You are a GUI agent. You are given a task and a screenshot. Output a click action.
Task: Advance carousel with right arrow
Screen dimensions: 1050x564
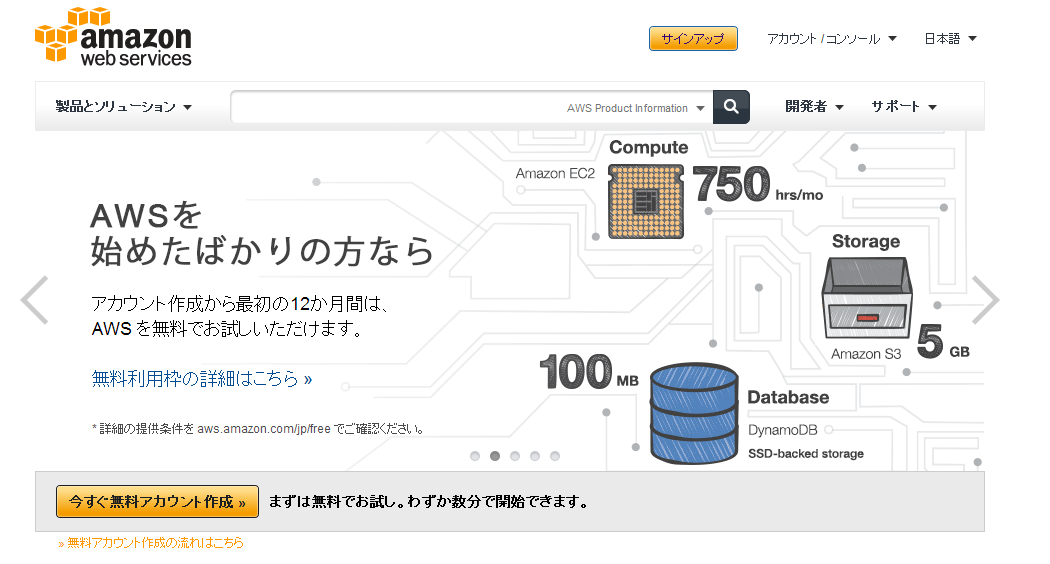point(985,300)
